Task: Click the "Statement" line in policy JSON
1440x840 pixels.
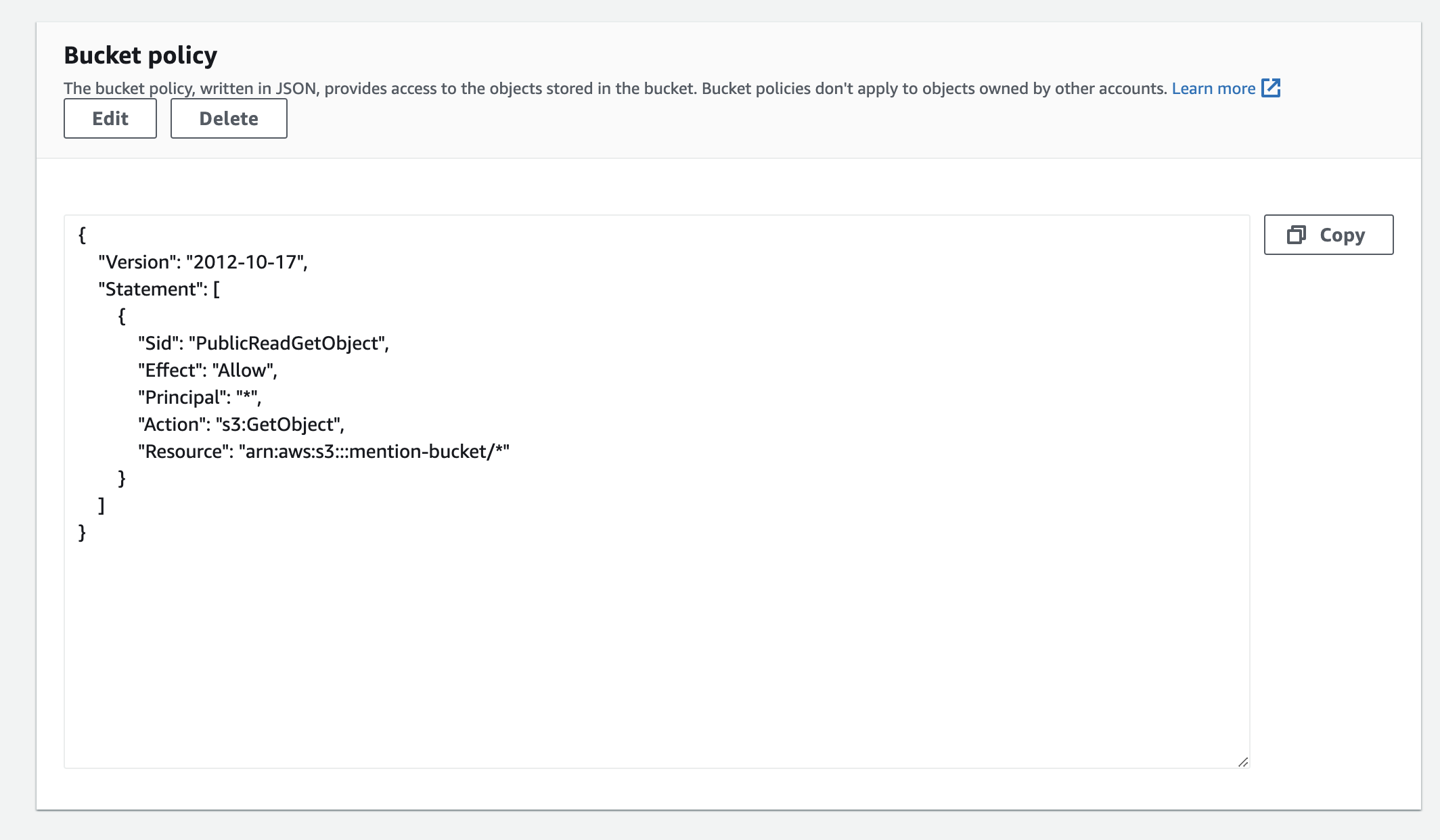Action: click(159, 289)
